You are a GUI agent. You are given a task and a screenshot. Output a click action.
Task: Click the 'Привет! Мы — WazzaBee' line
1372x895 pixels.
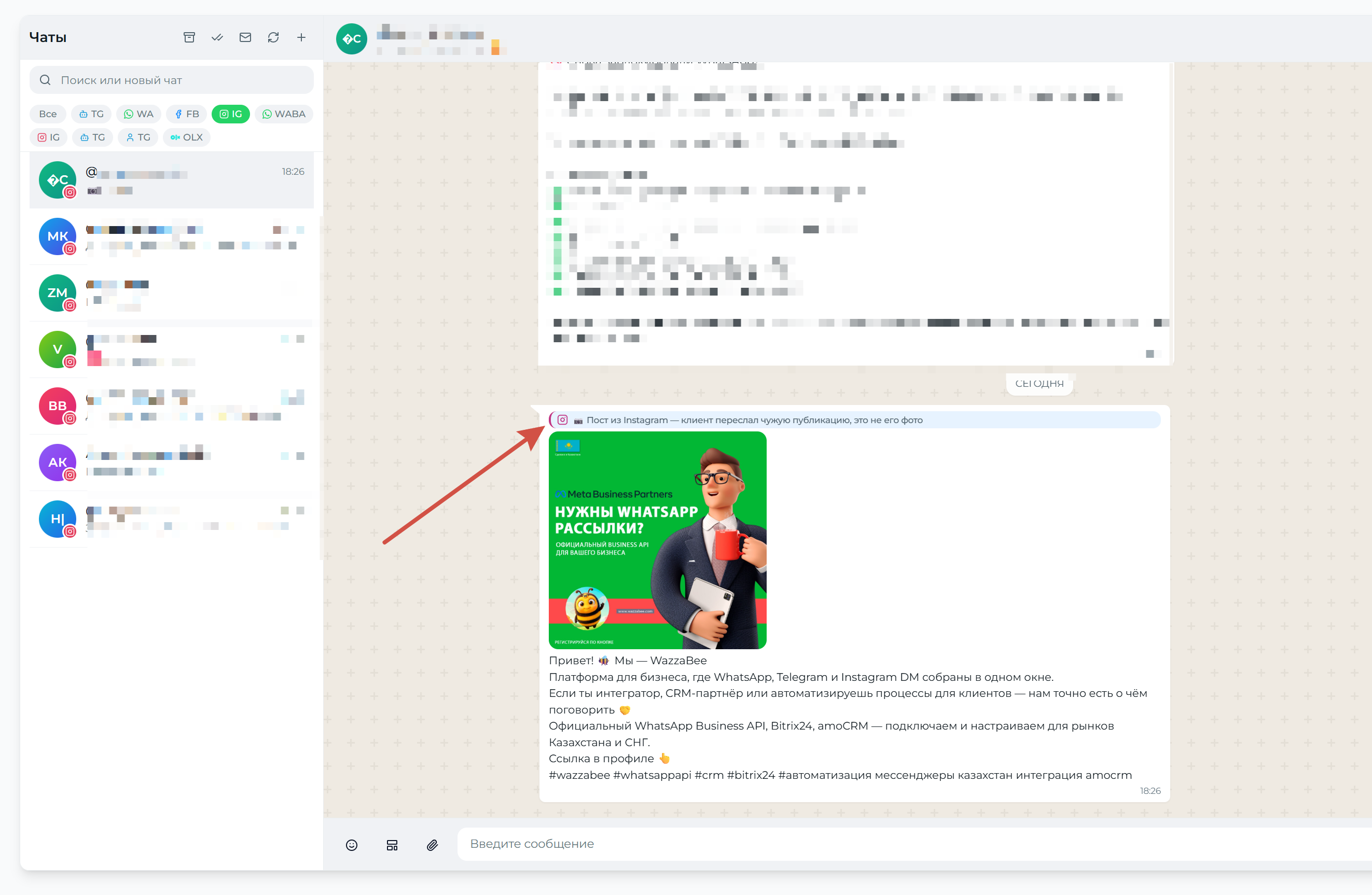pyautogui.click(x=627, y=661)
